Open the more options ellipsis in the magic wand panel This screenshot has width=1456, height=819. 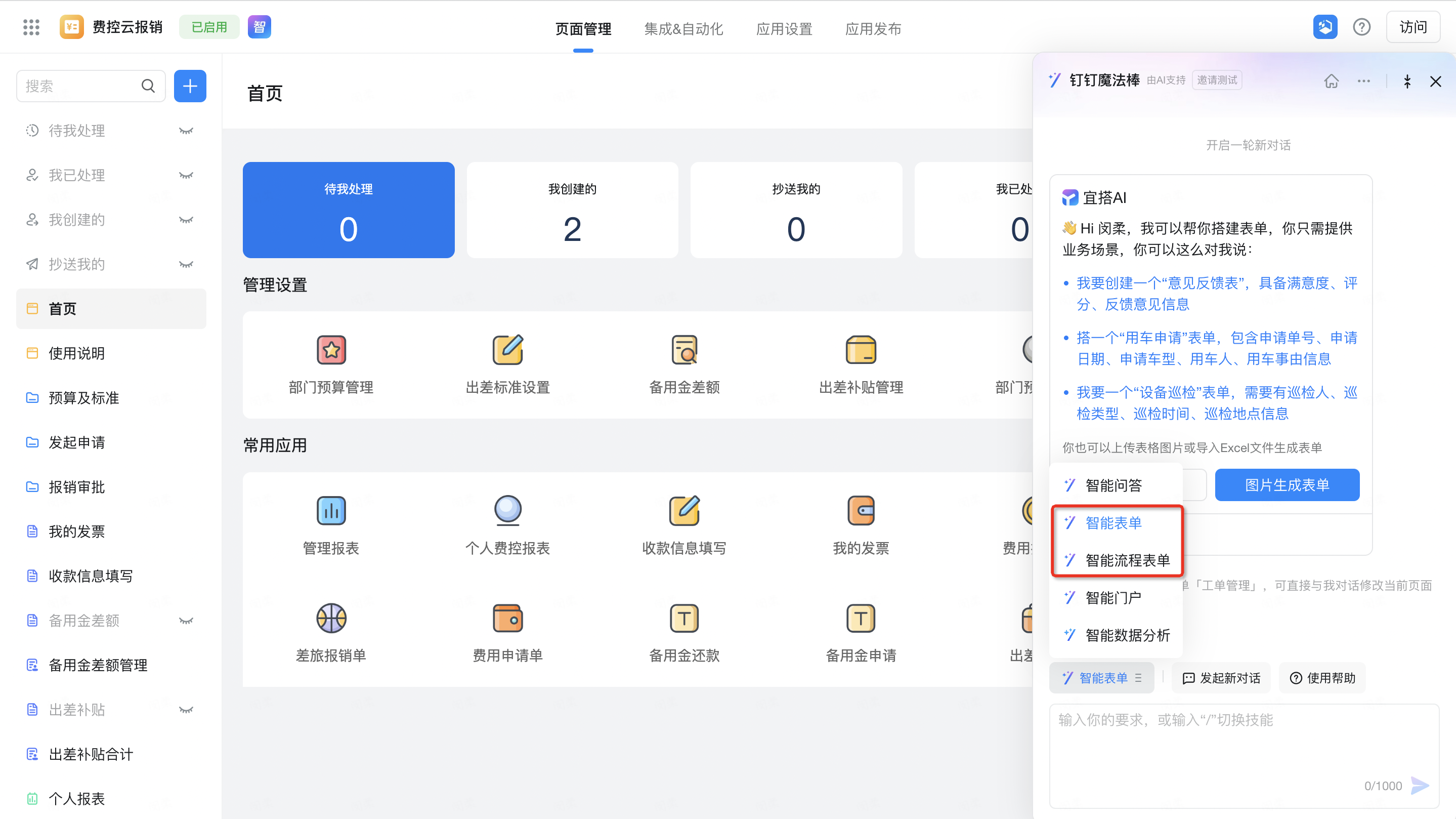click(1363, 81)
